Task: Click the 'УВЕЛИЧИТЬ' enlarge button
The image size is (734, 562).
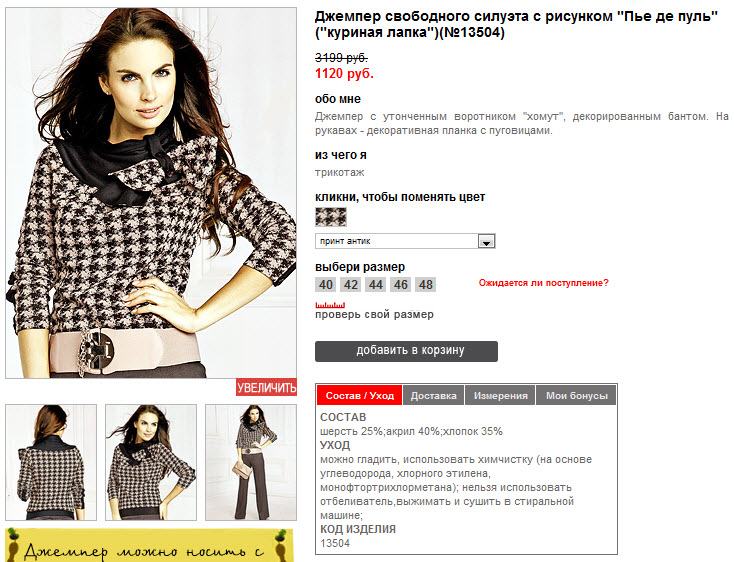Action: [x=266, y=387]
